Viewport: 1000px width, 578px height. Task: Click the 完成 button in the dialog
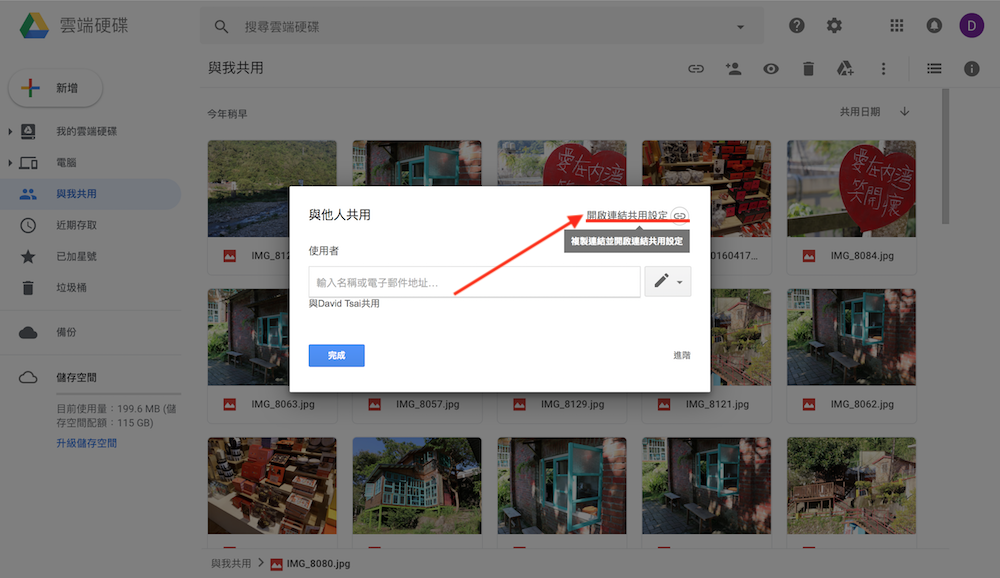click(336, 355)
